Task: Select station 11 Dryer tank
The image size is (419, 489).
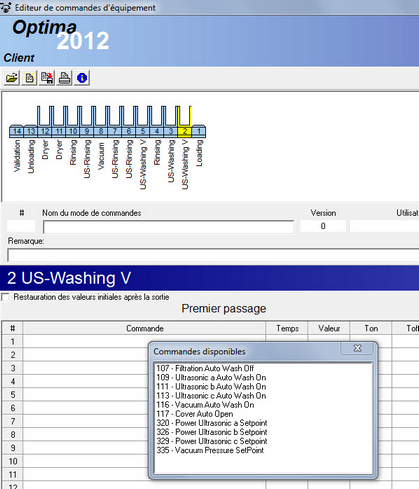Action: tap(59, 131)
